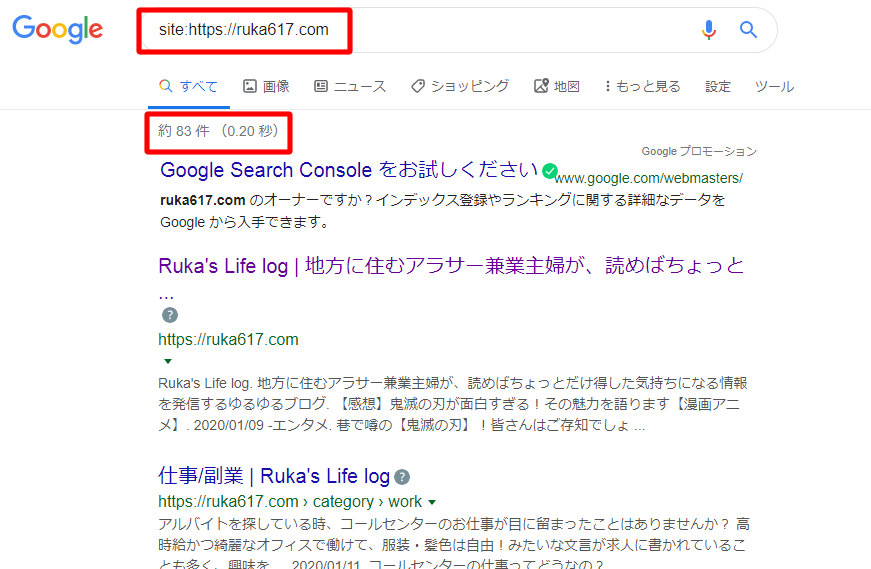Click 画像 tab picture icon
The height and width of the screenshot is (569, 871).
pyautogui.click(x=250, y=86)
